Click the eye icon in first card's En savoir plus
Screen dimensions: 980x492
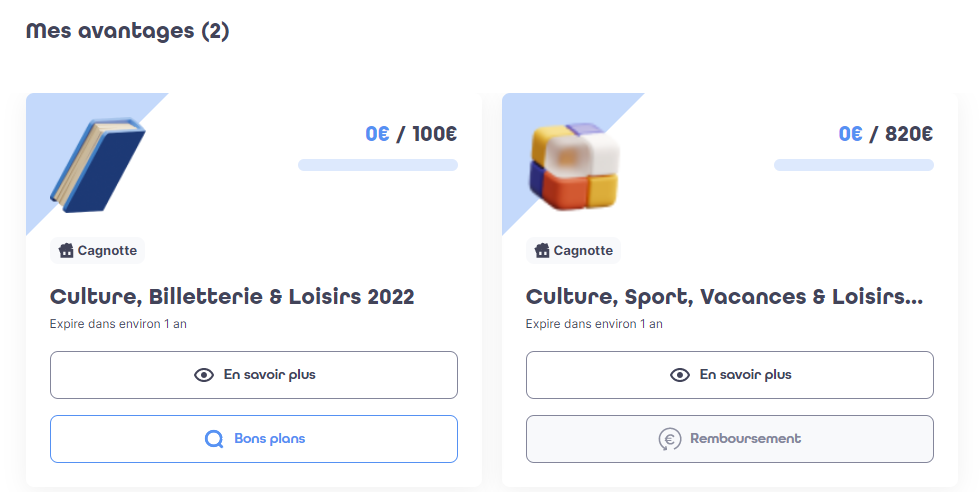[x=204, y=375]
